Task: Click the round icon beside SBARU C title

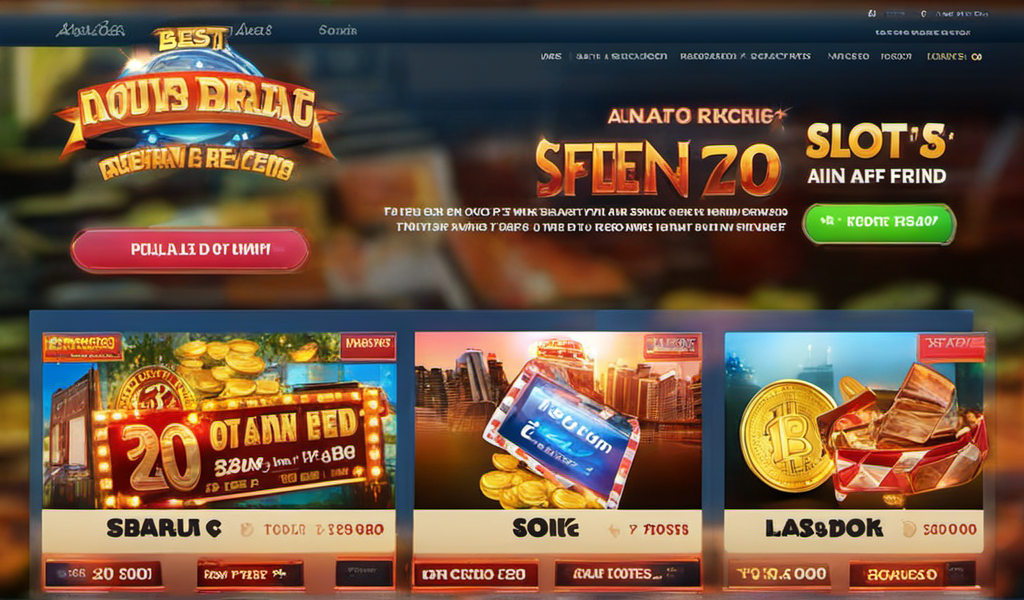Action: coord(247,529)
